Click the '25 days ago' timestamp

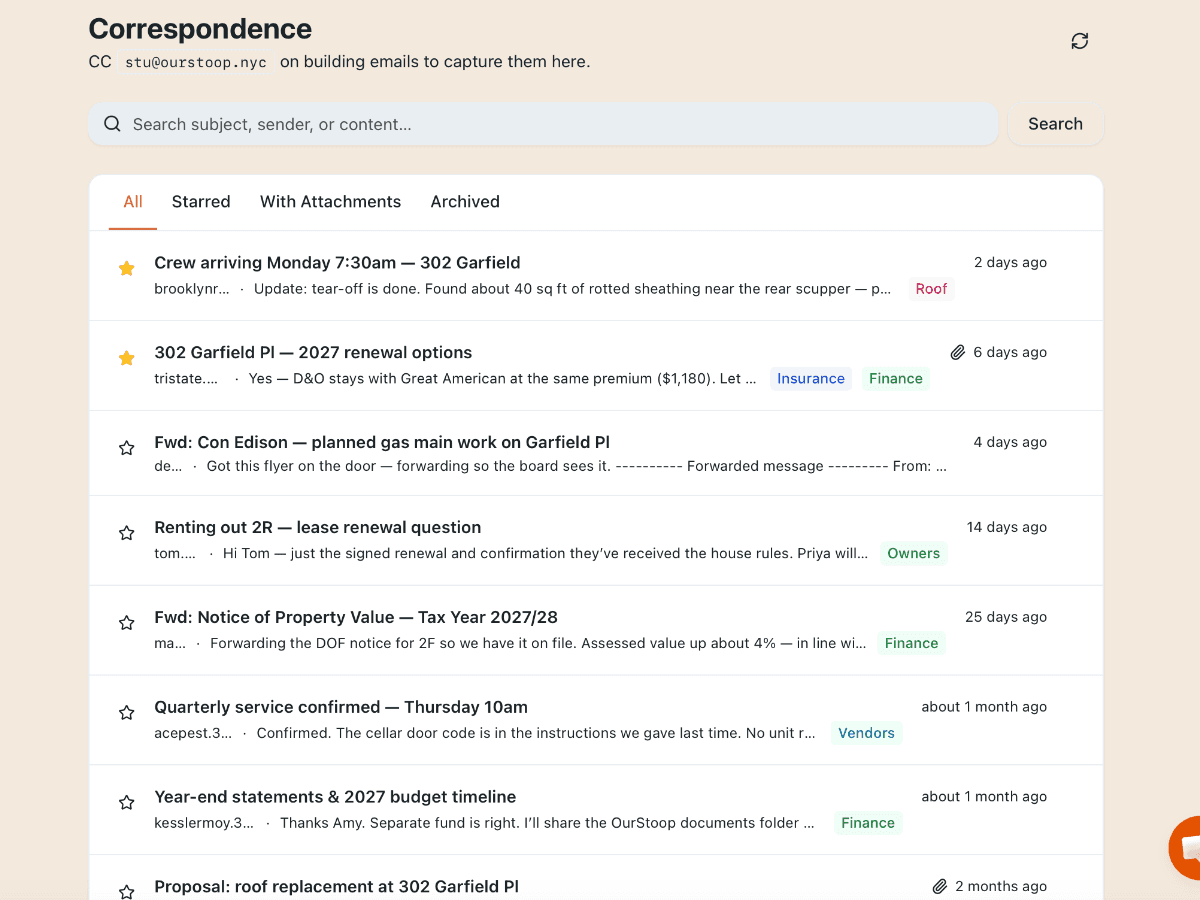1006,618
